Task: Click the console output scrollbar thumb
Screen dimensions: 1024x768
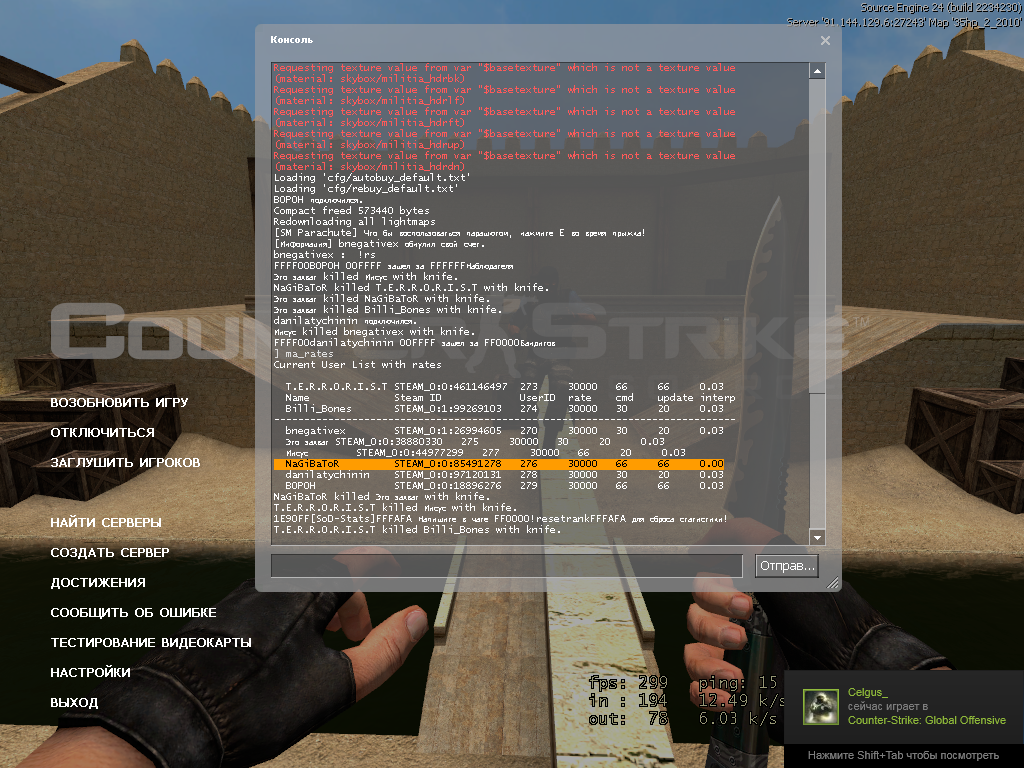Action: pyautogui.click(x=817, y=237)
